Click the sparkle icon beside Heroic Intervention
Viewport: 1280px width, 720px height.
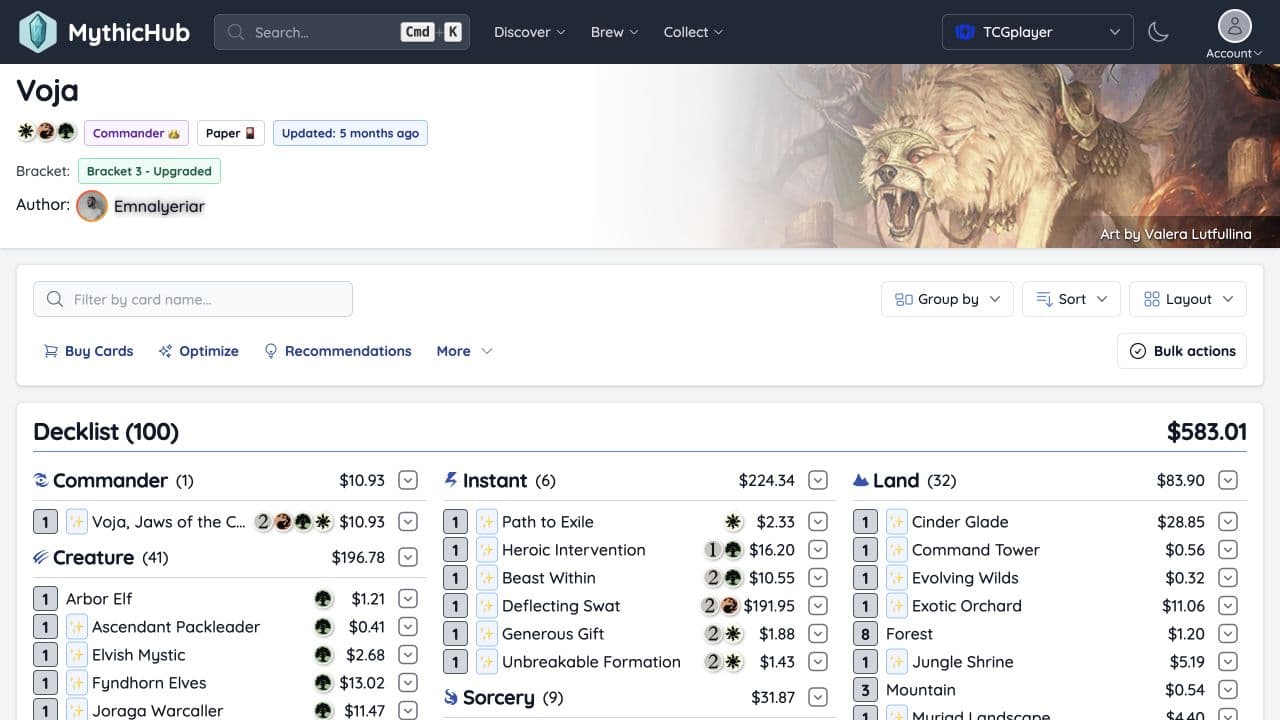(487, 550)
